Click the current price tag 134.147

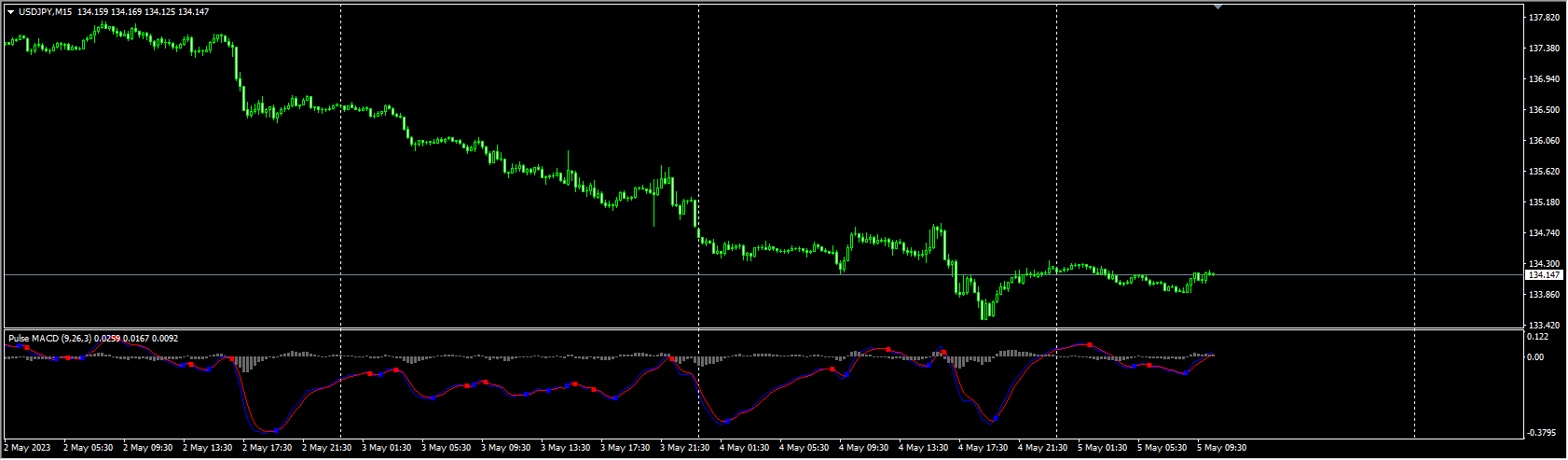click(1545, 275)
